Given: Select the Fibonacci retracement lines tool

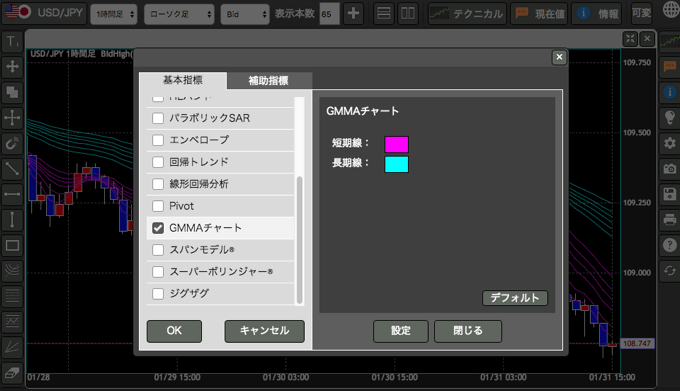Looking at the screenshot, I should [12, 297].
